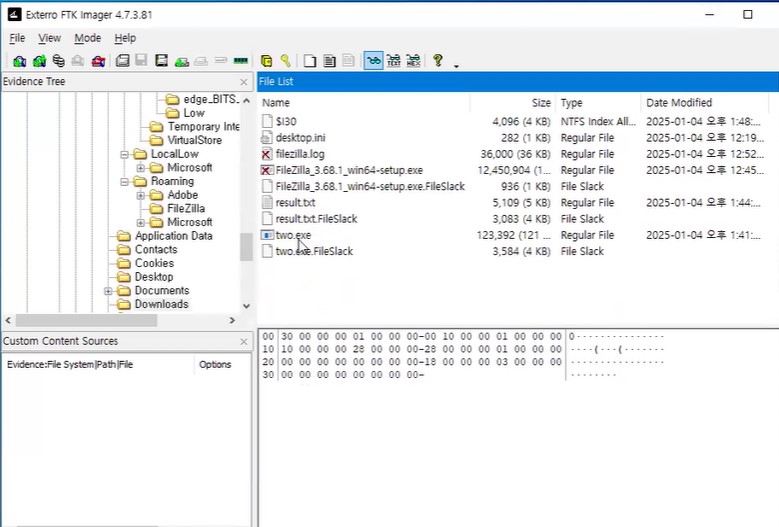Image resolution: width=779 pixels, height=527 pixels.
Task: Collapse the Roaming folder node
Action: pos(124,182)
